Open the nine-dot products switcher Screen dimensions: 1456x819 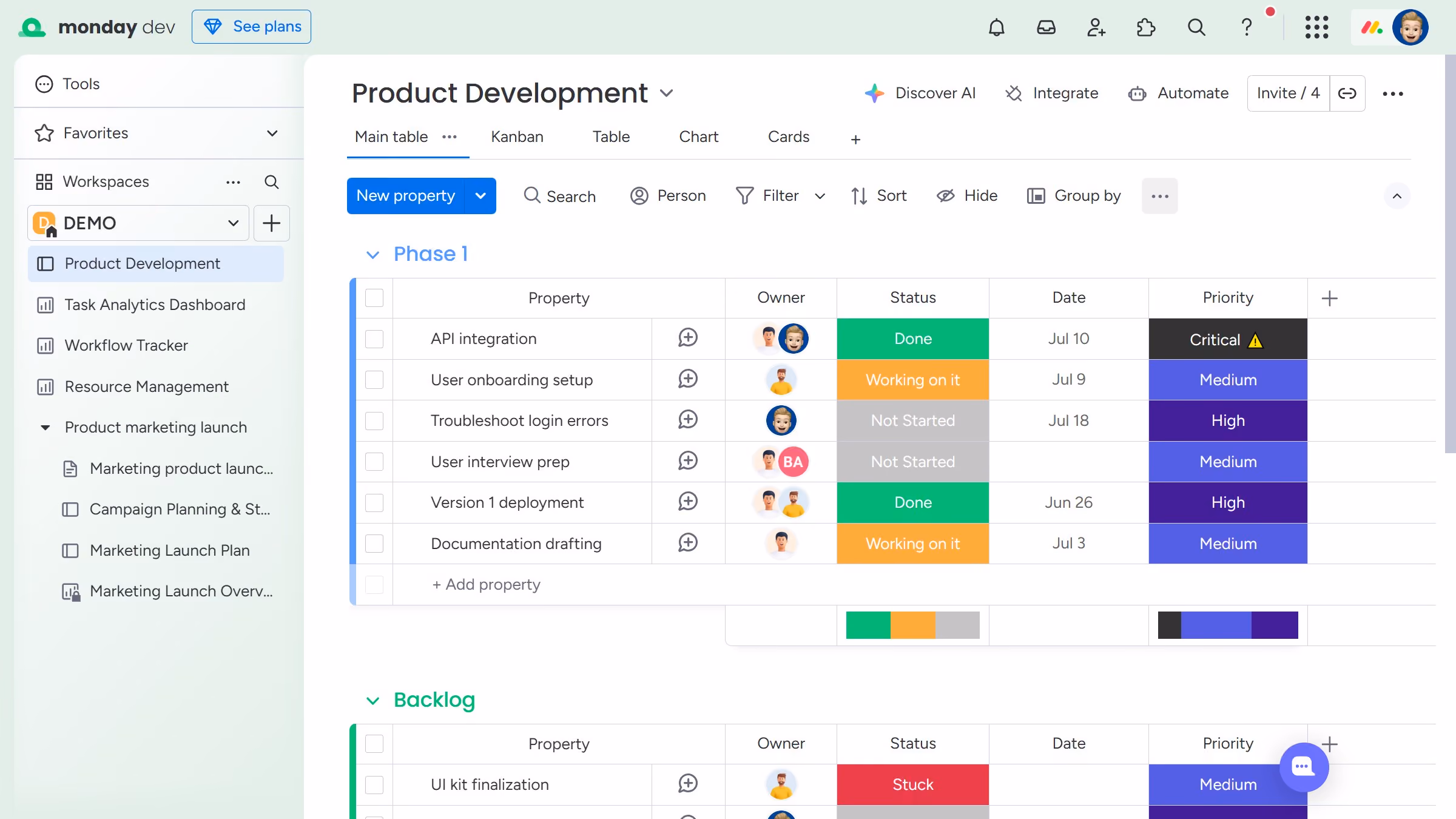(x=1316, y=27)
